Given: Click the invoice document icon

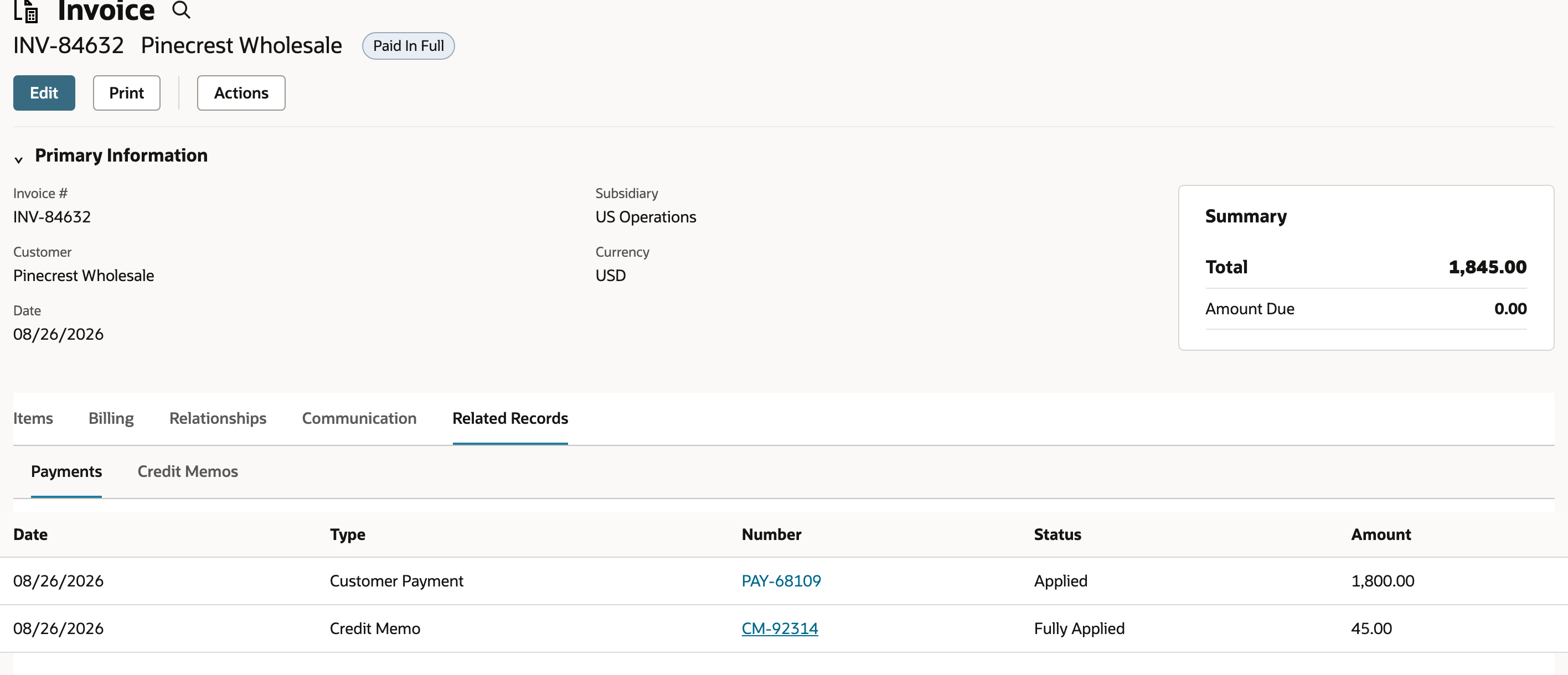Looking at the screenshot, I should (26, 11).
